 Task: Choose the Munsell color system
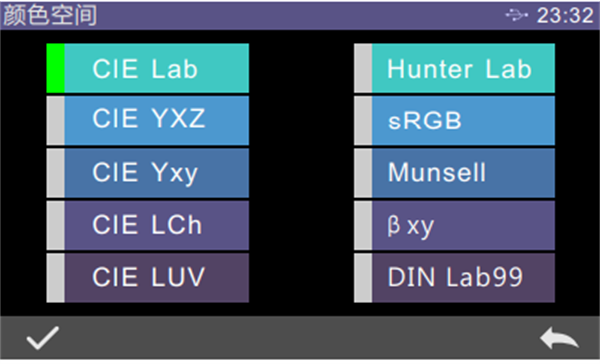click(455, 173)
